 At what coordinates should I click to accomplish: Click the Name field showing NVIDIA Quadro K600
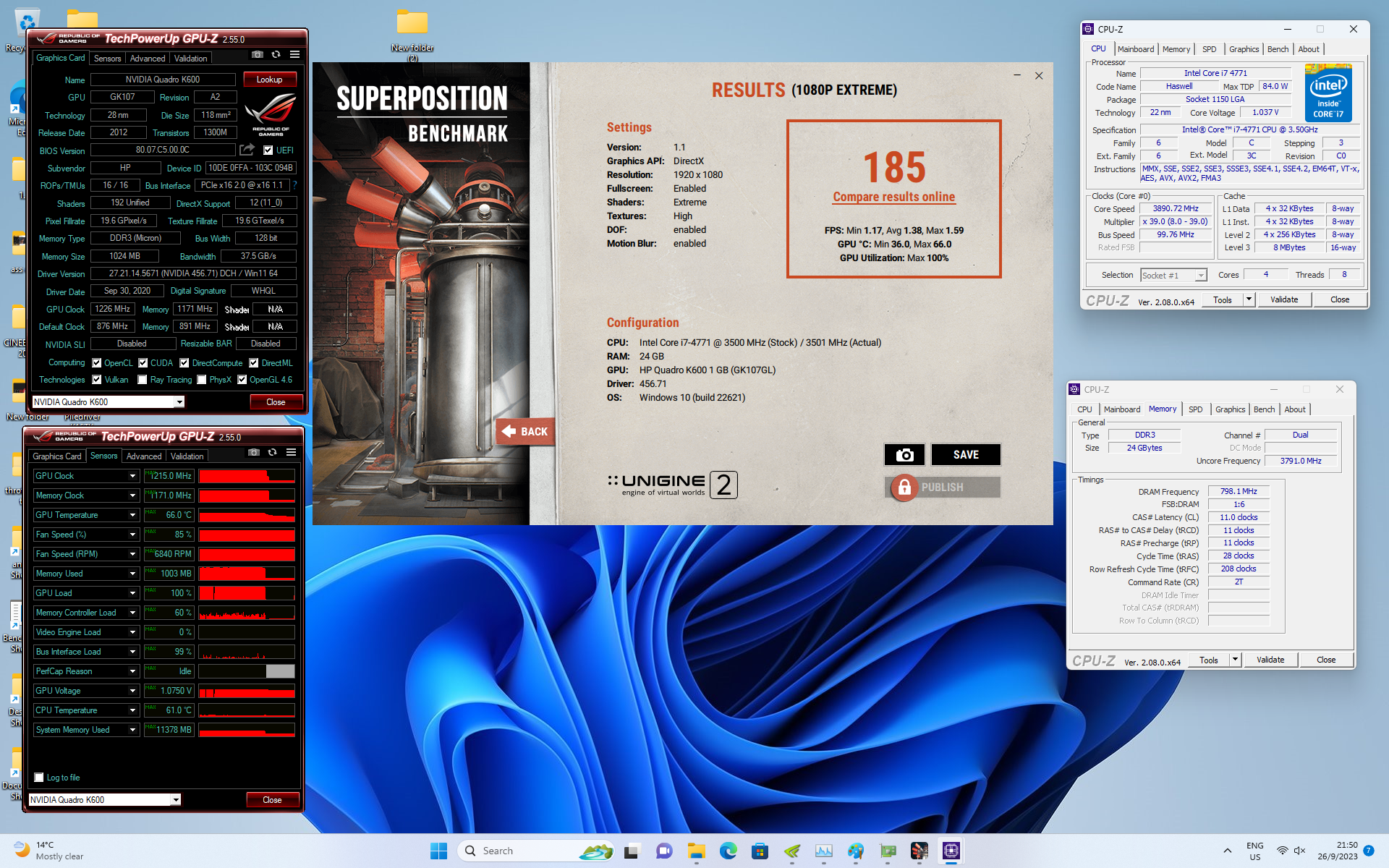[x=163, y=80]
